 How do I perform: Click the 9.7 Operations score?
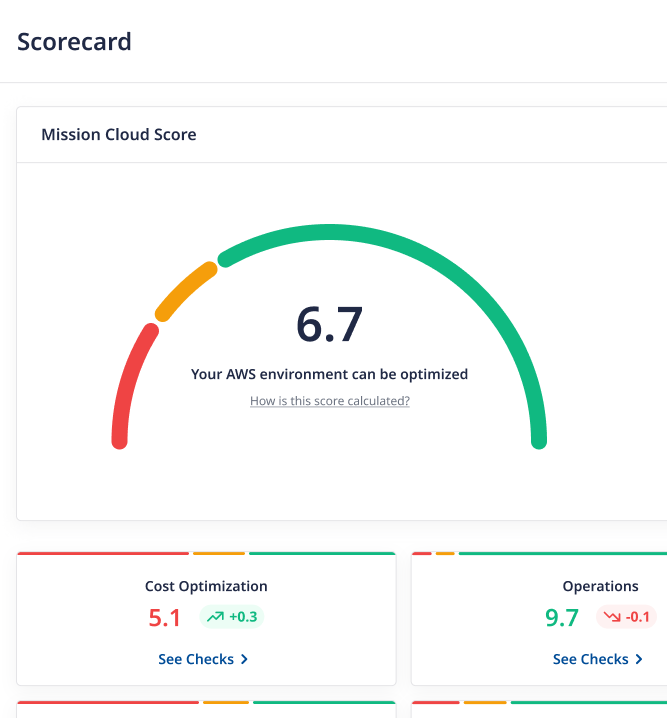coord(562,618)
